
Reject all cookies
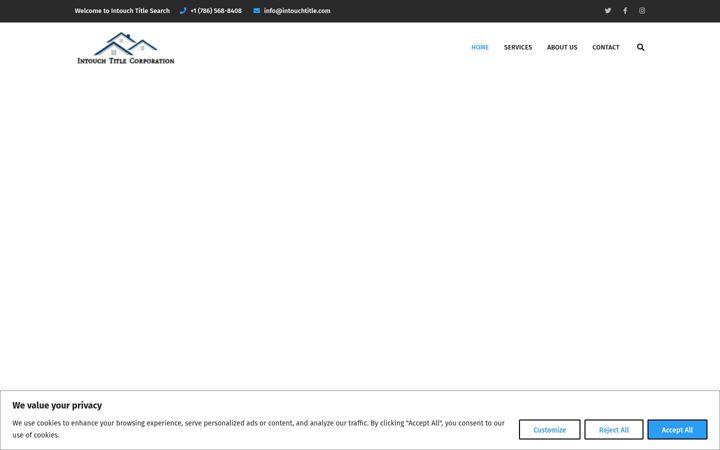[x=613, y=430]
